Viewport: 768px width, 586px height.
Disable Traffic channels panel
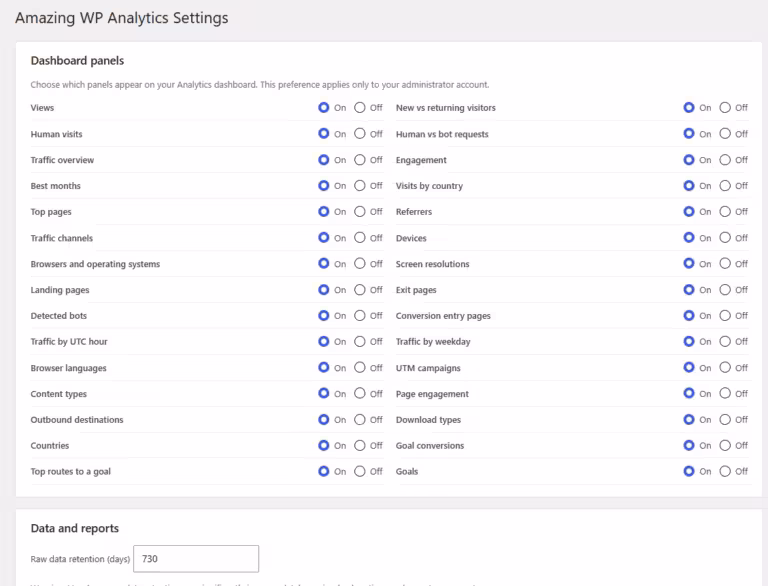click(360, 237)
